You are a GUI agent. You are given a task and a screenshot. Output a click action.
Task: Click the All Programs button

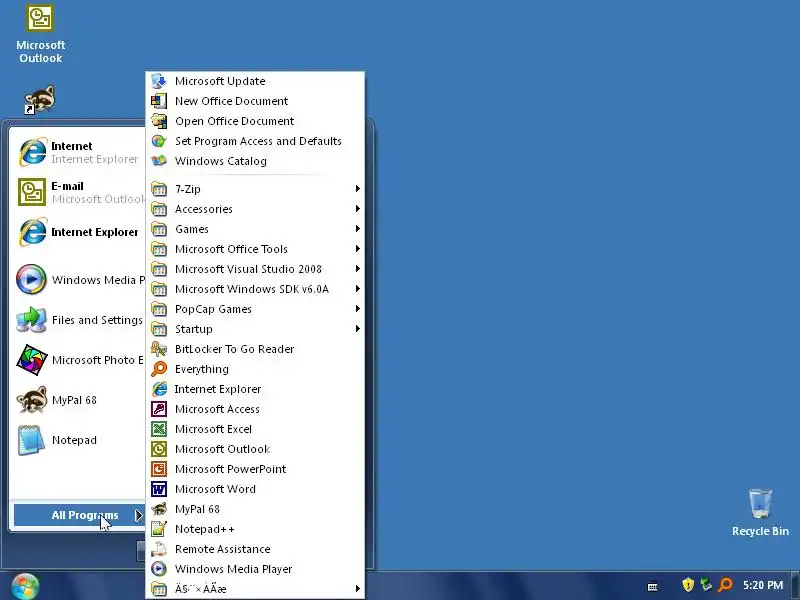coord(79,515)
